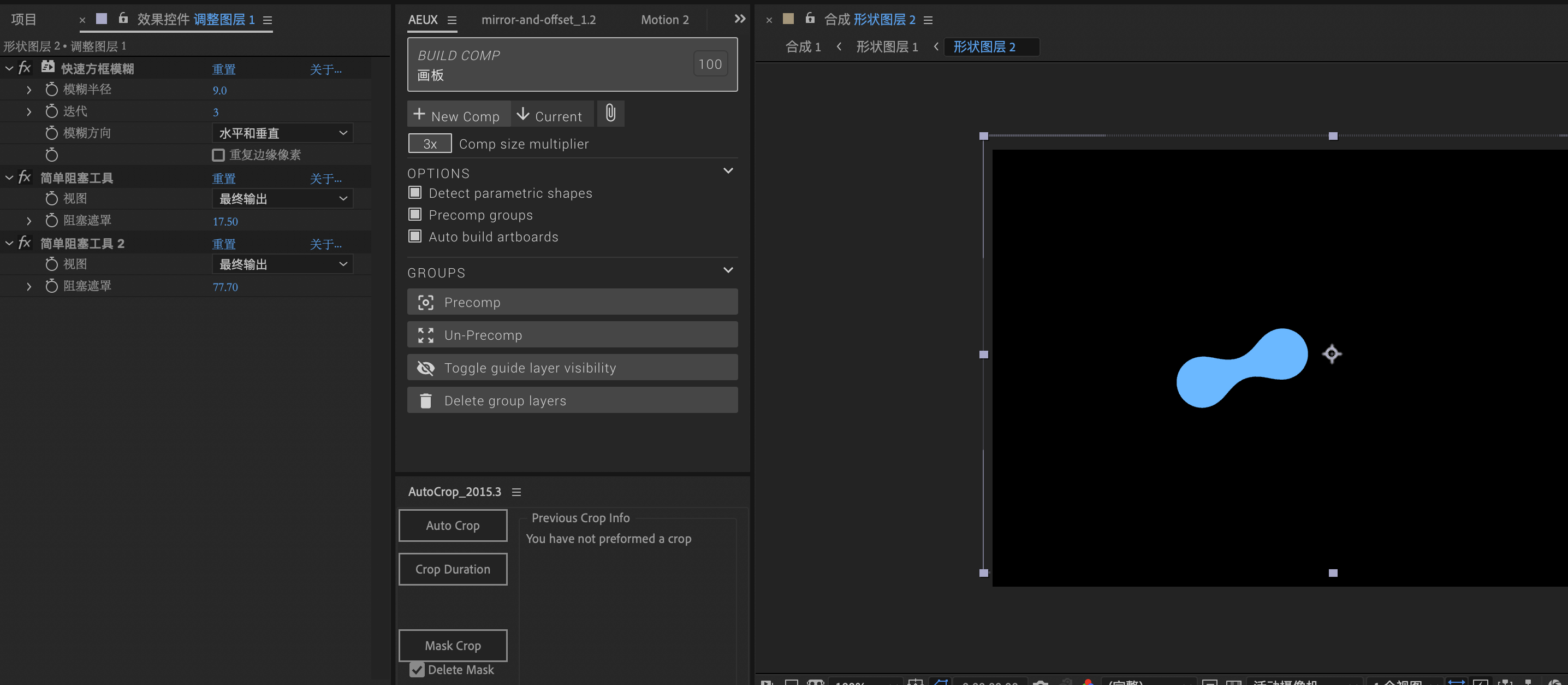Switch to the Motion 2 tab
Viewport: 1568px width, 685px height.
(664, 20)
